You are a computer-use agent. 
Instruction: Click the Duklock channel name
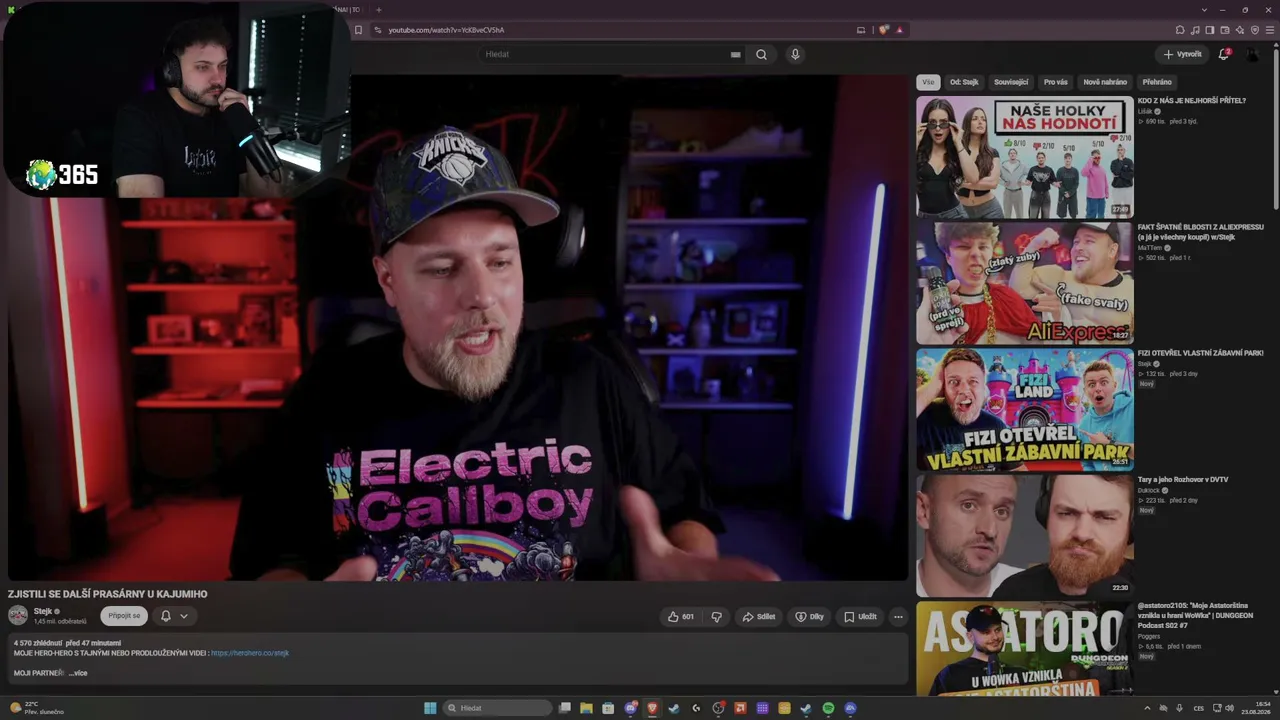pyautogui.click(x=1151, y=490)
